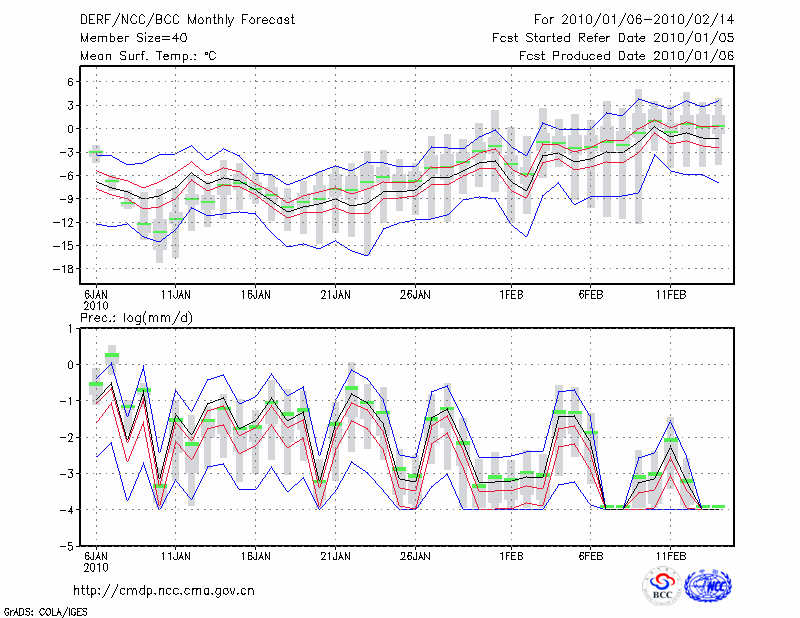Click the Fcst Produced Date line
This screenshot has width=800, height=618.
point(626,55)
